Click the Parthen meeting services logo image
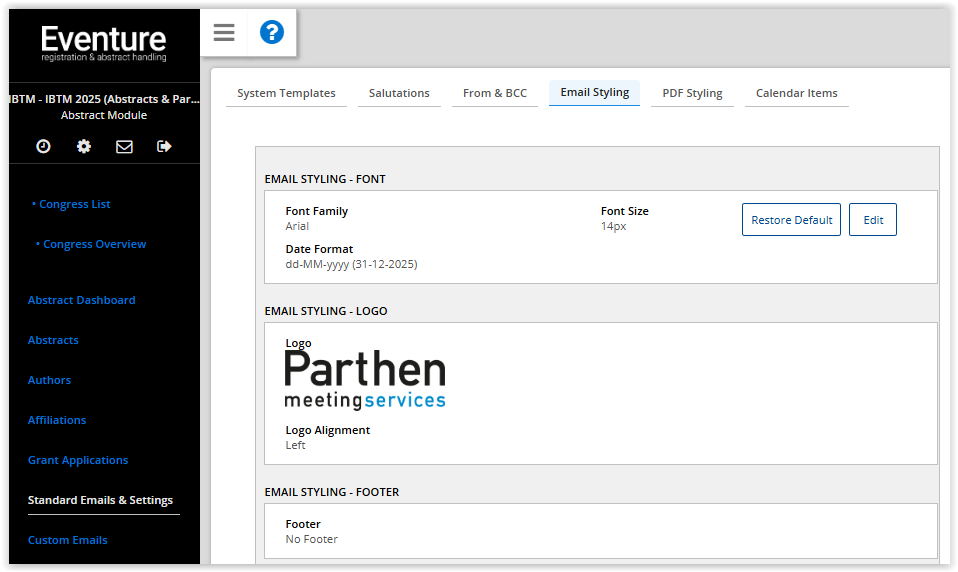958x572 pixels. (x=365, y=379)
